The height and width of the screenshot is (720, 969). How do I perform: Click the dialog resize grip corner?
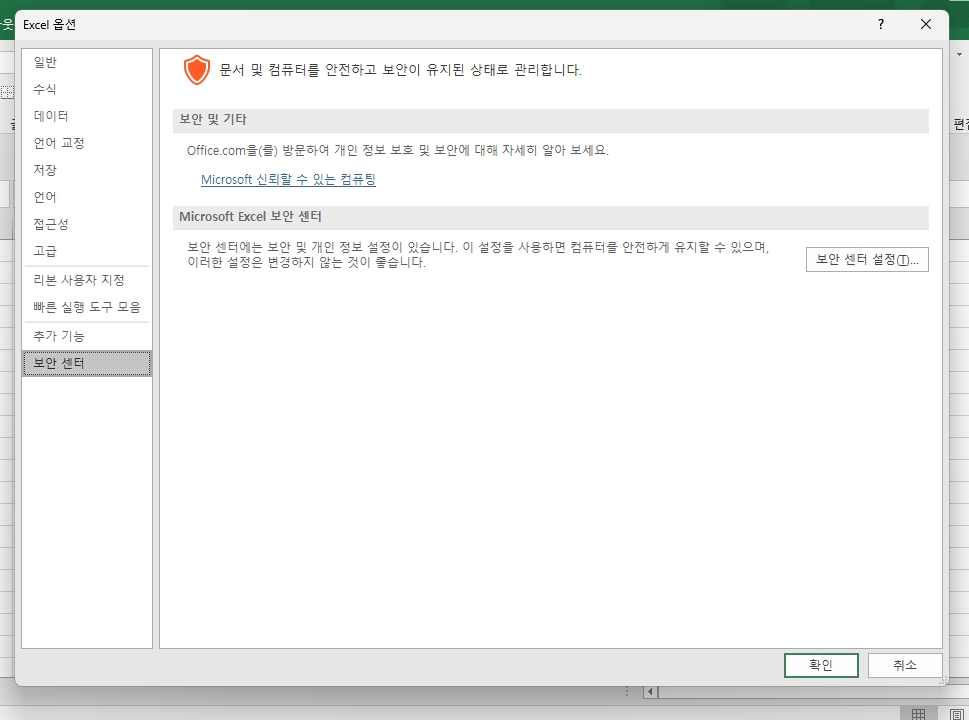coord(943,680)
